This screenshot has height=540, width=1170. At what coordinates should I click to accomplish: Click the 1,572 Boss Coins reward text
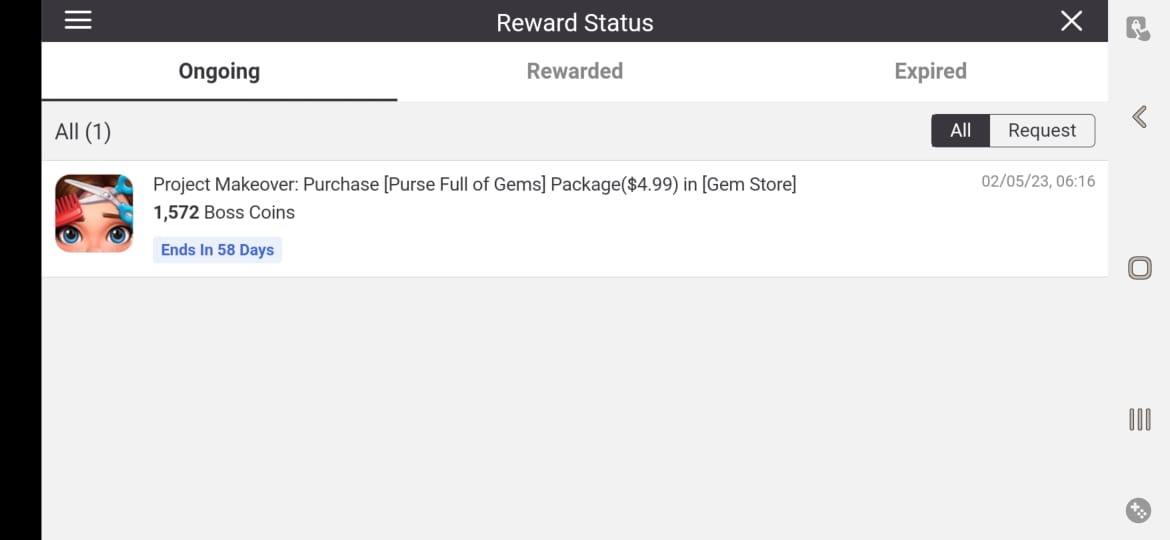[224, 213]
